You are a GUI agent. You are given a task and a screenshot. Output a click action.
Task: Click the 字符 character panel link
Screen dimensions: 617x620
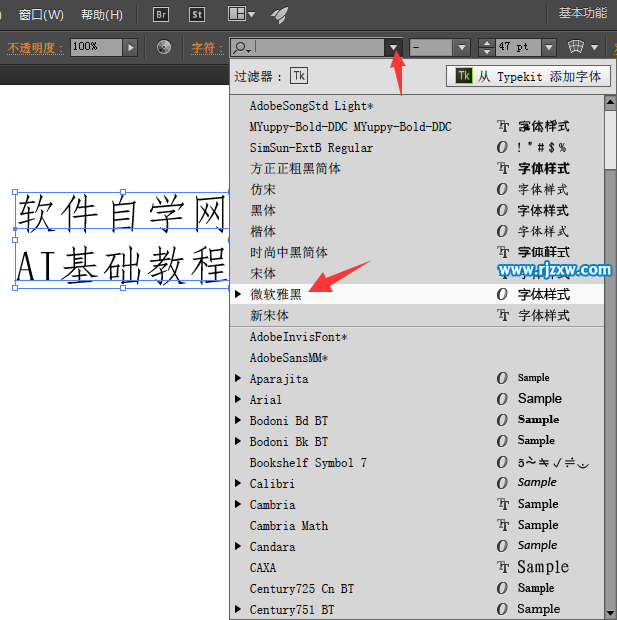point(207,47)
